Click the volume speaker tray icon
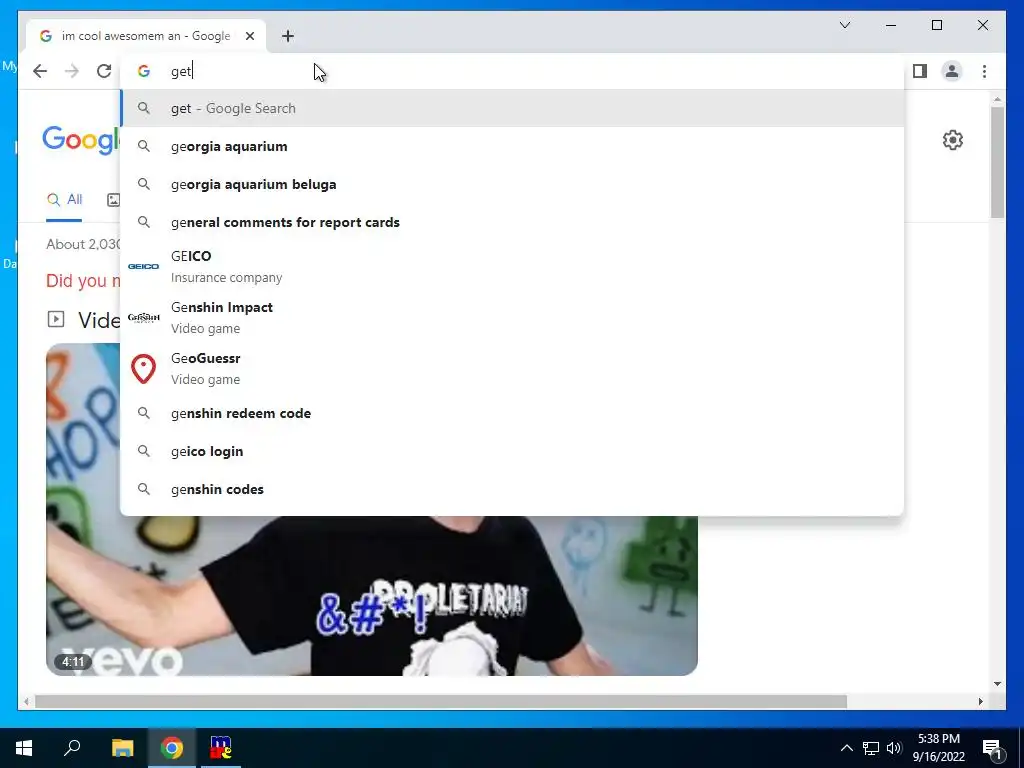Image resolution: width=1024 pixels, height=768 pixels. coord(894,748)
